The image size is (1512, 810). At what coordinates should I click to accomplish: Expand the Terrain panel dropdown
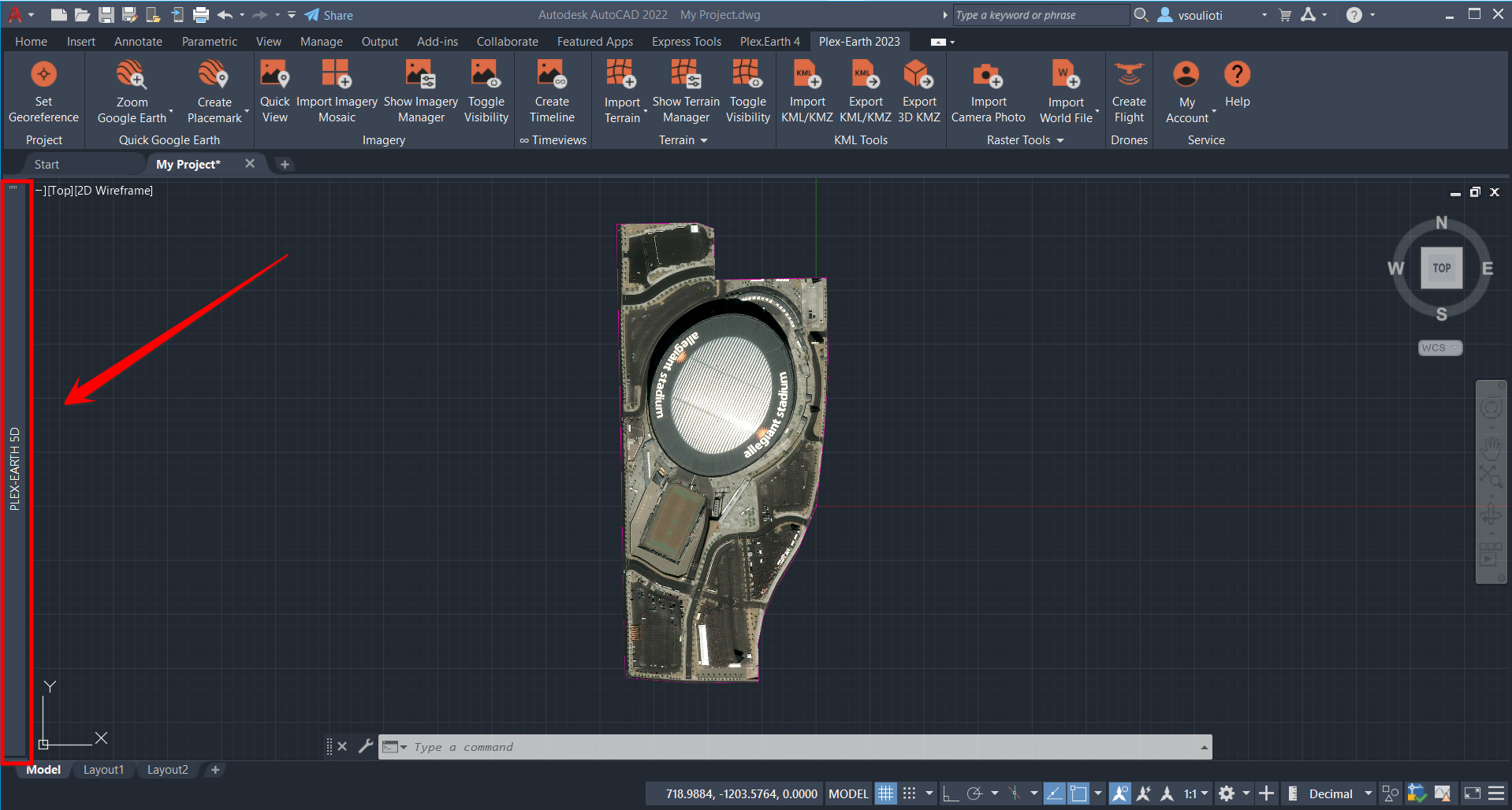point(704,140)
